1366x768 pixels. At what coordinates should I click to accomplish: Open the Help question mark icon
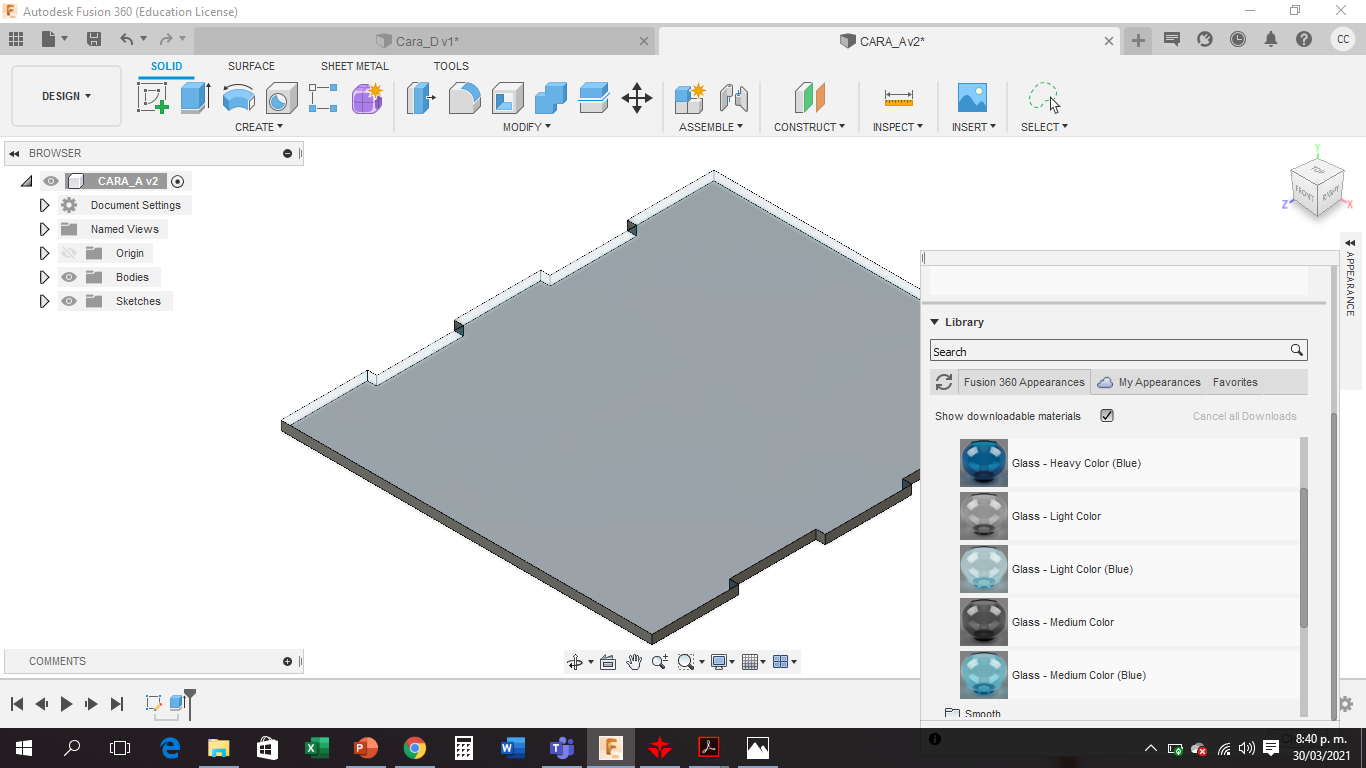pyautogui.click(x=1304, y=39)
